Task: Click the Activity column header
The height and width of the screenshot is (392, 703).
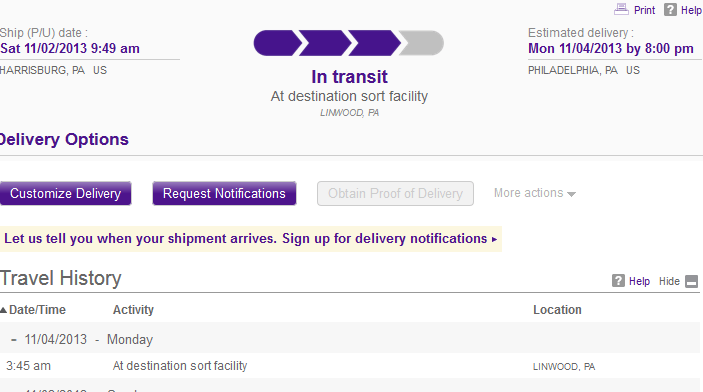Action: [x=133, y=310]
